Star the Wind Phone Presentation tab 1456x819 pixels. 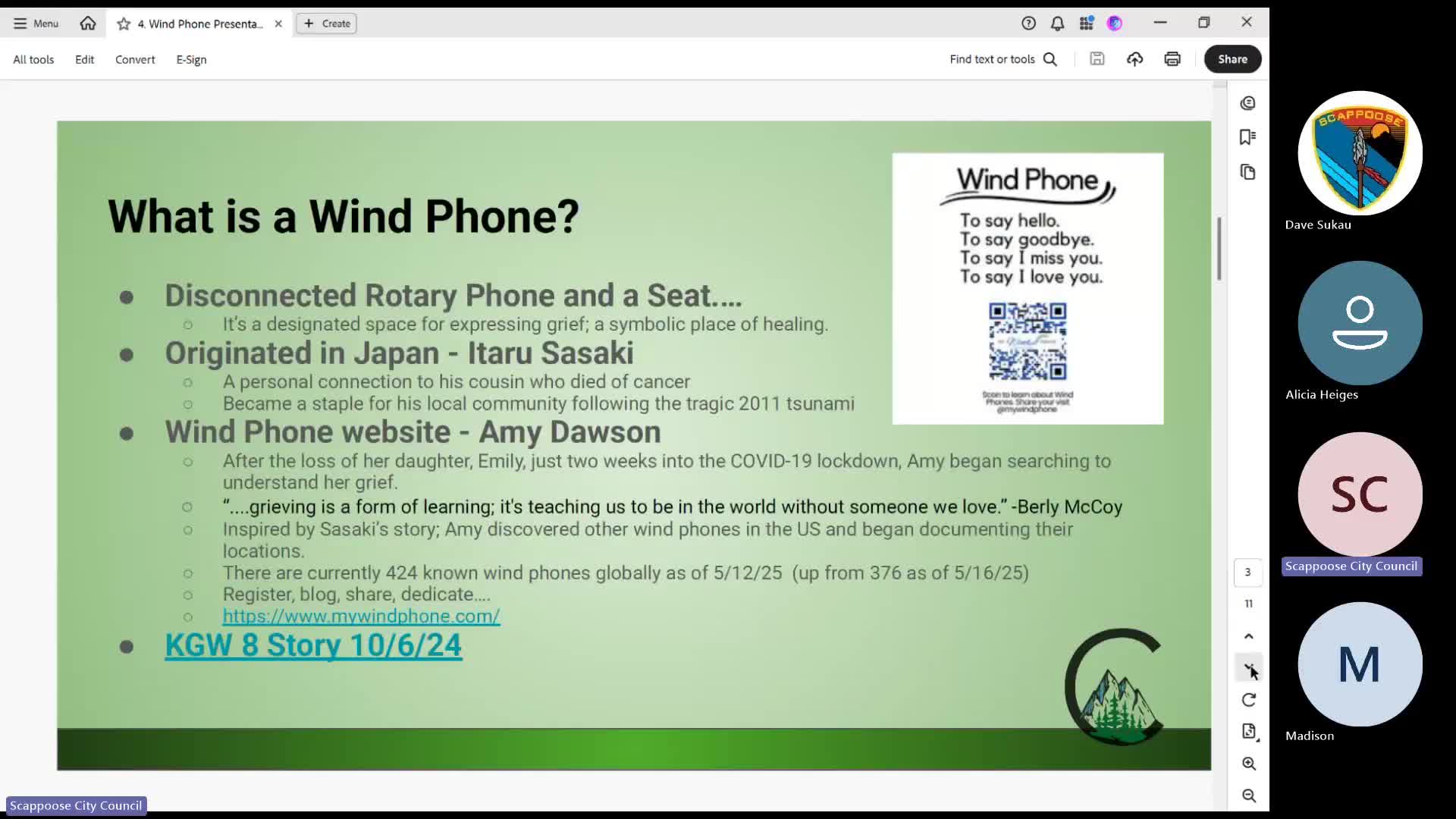(124, 24)
